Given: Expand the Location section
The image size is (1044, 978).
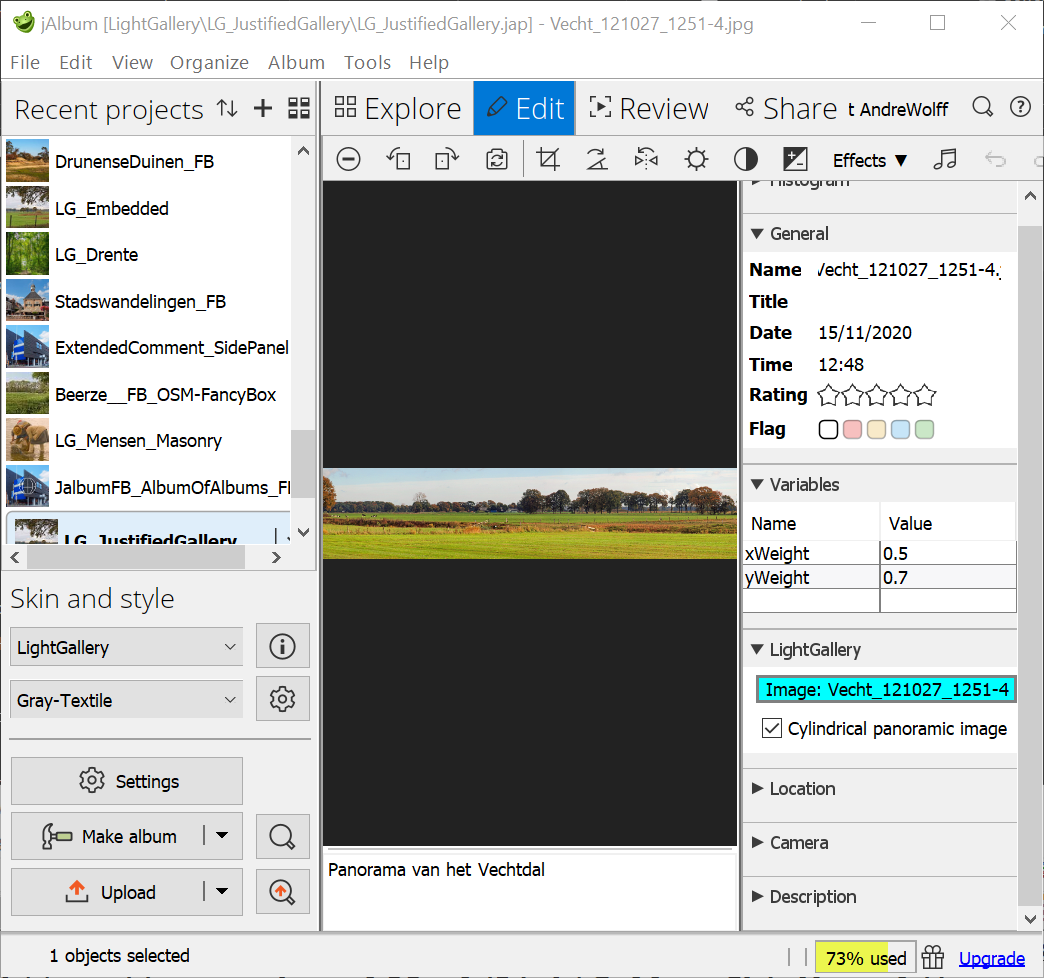Looking at the screenshot, I should coord(802,789).
